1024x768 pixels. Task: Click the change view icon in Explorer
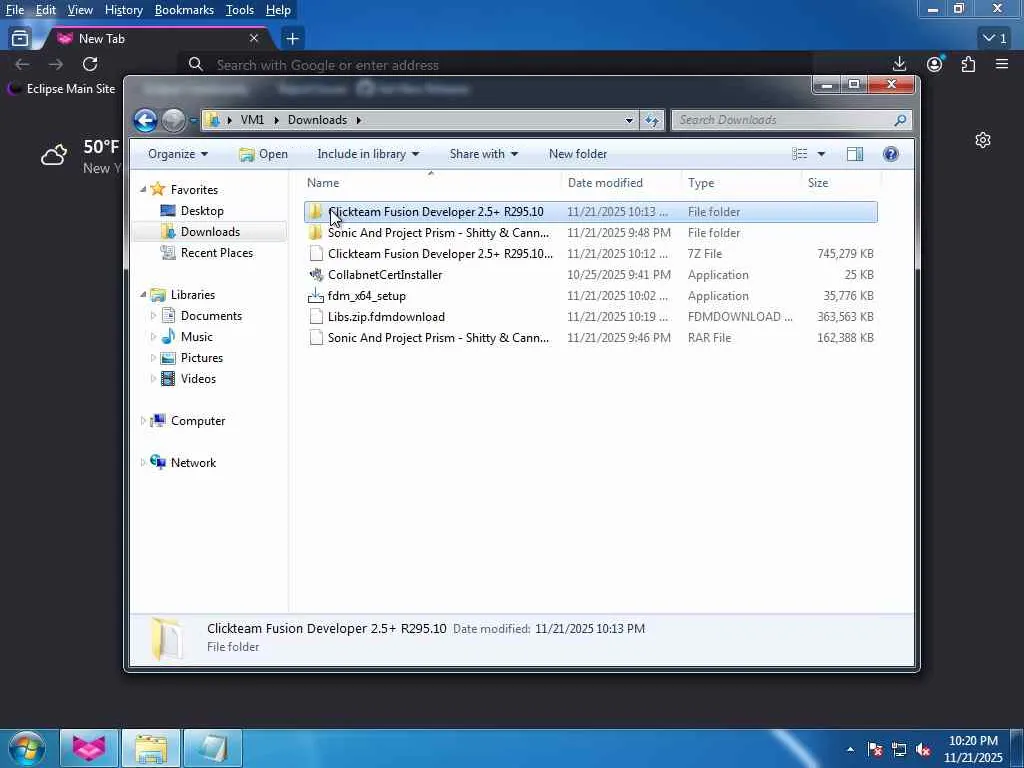click(799, 154)
